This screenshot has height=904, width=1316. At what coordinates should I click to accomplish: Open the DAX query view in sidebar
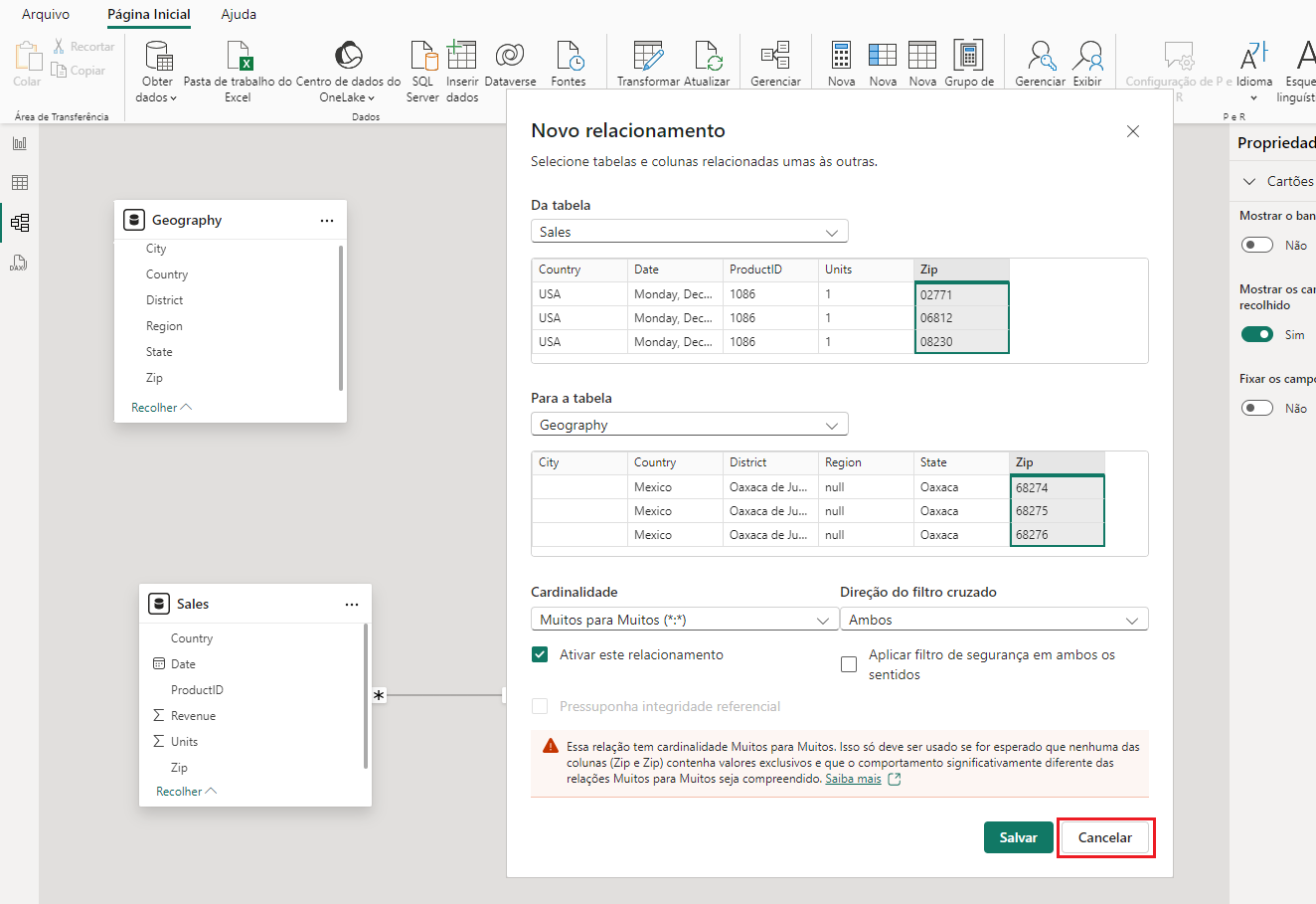[19, 263]
